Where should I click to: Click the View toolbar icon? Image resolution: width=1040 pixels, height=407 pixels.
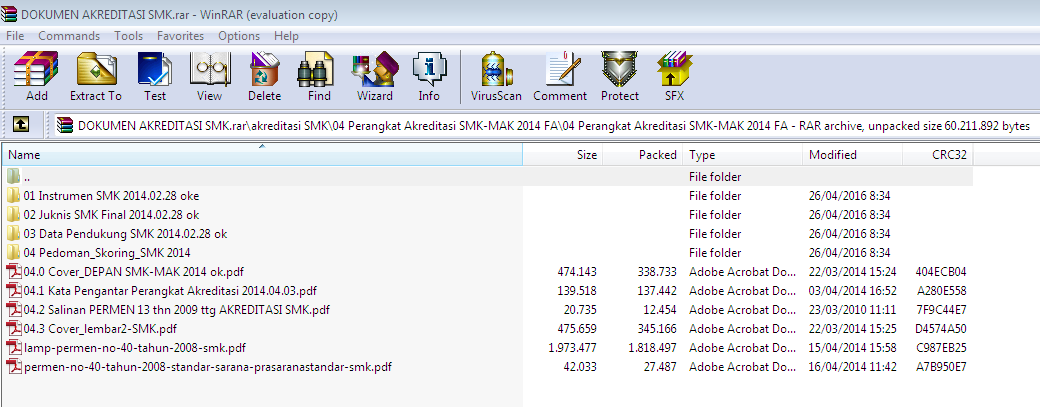pyautogui.click(x=210, y=77)
